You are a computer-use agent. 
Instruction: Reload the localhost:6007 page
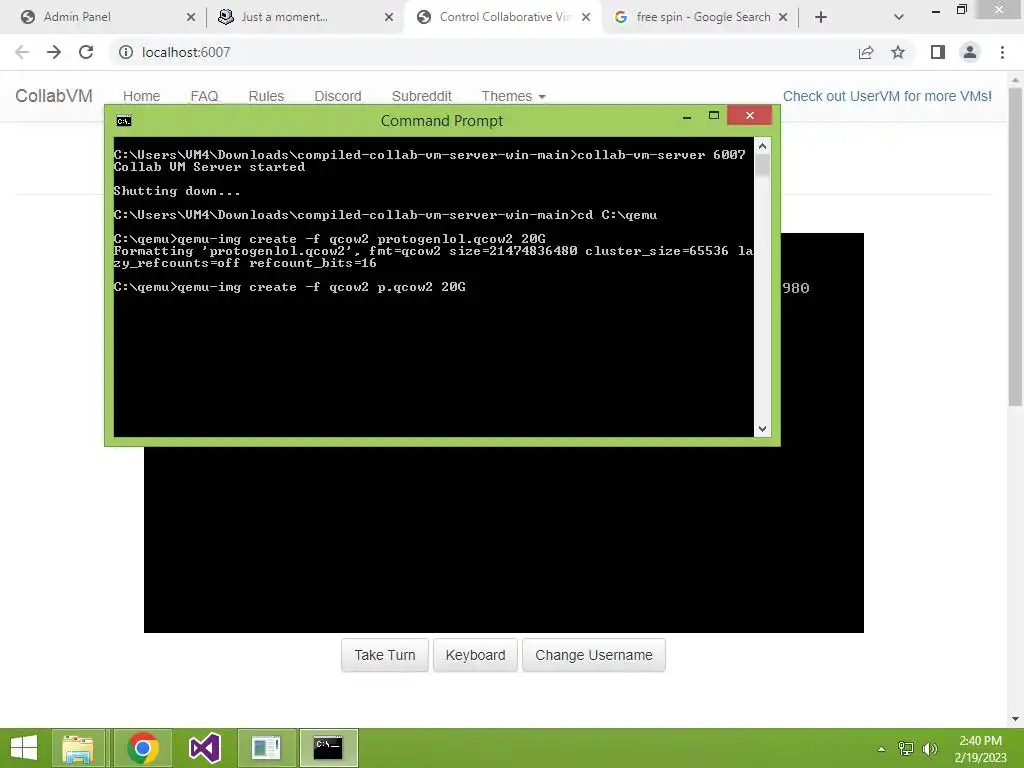tap(86, 52)
